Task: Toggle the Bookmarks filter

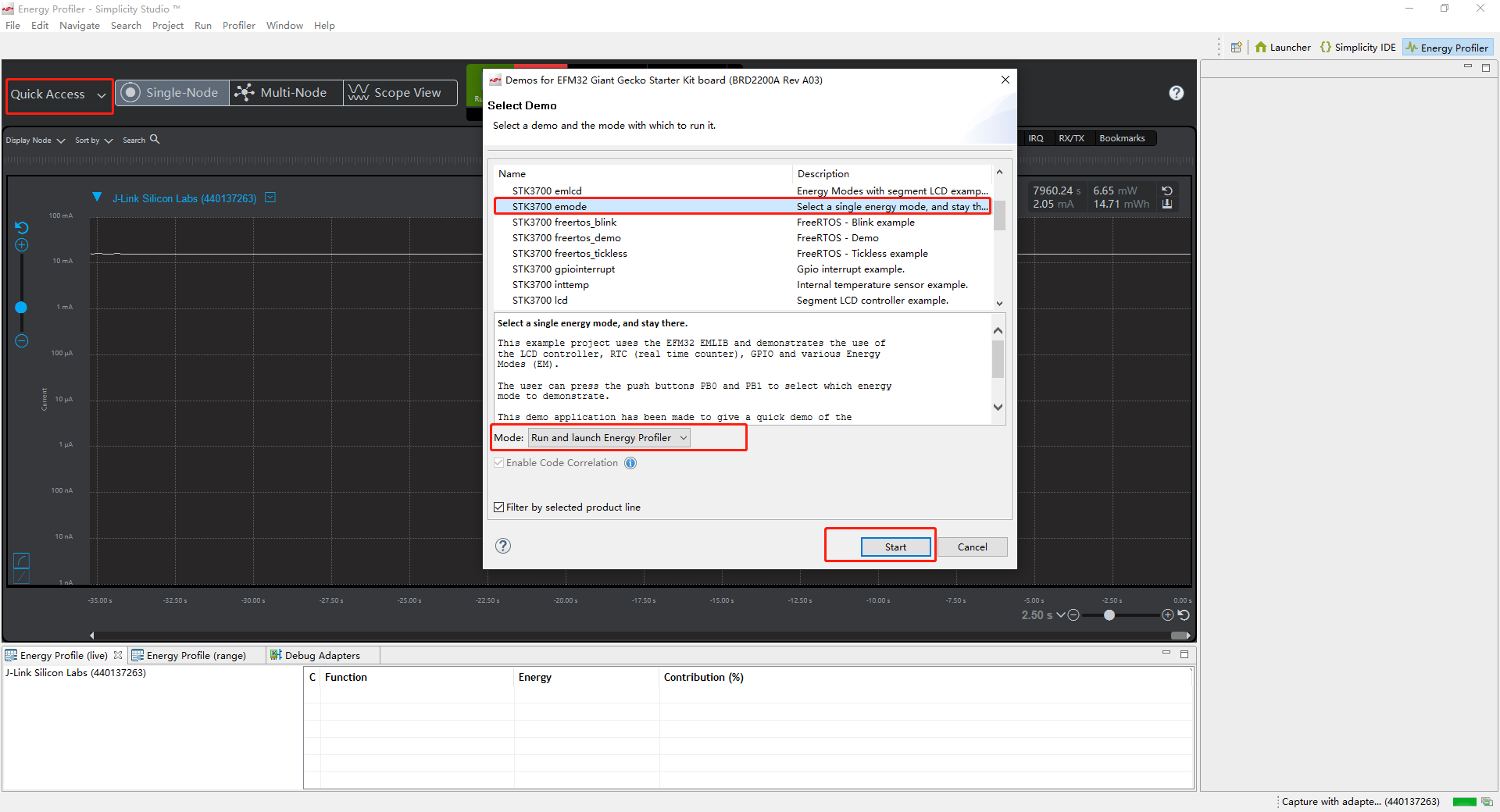Action: click(1122, 138)
